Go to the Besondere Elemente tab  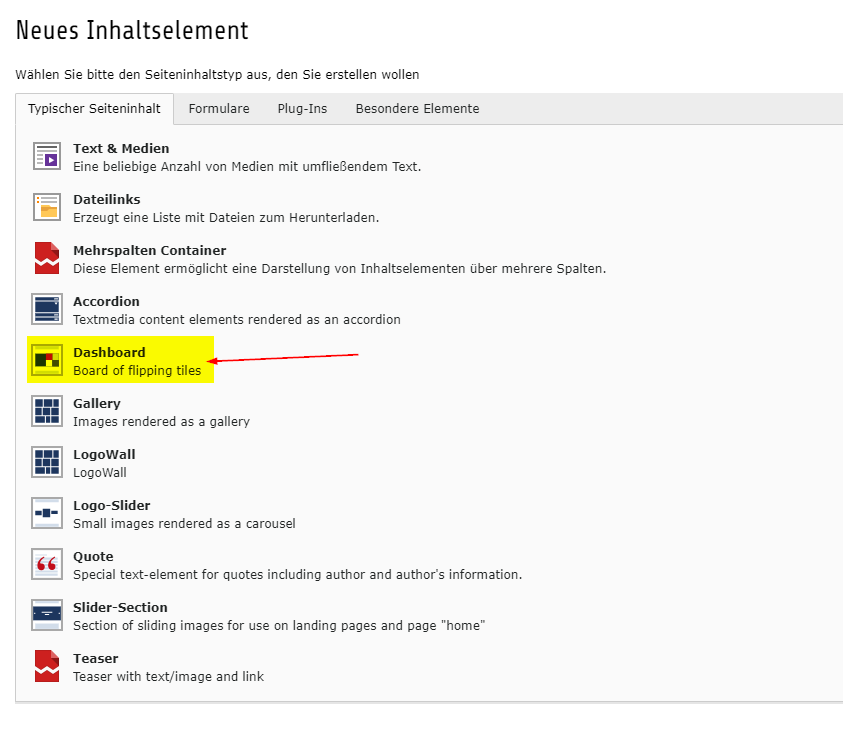[417, 109]
